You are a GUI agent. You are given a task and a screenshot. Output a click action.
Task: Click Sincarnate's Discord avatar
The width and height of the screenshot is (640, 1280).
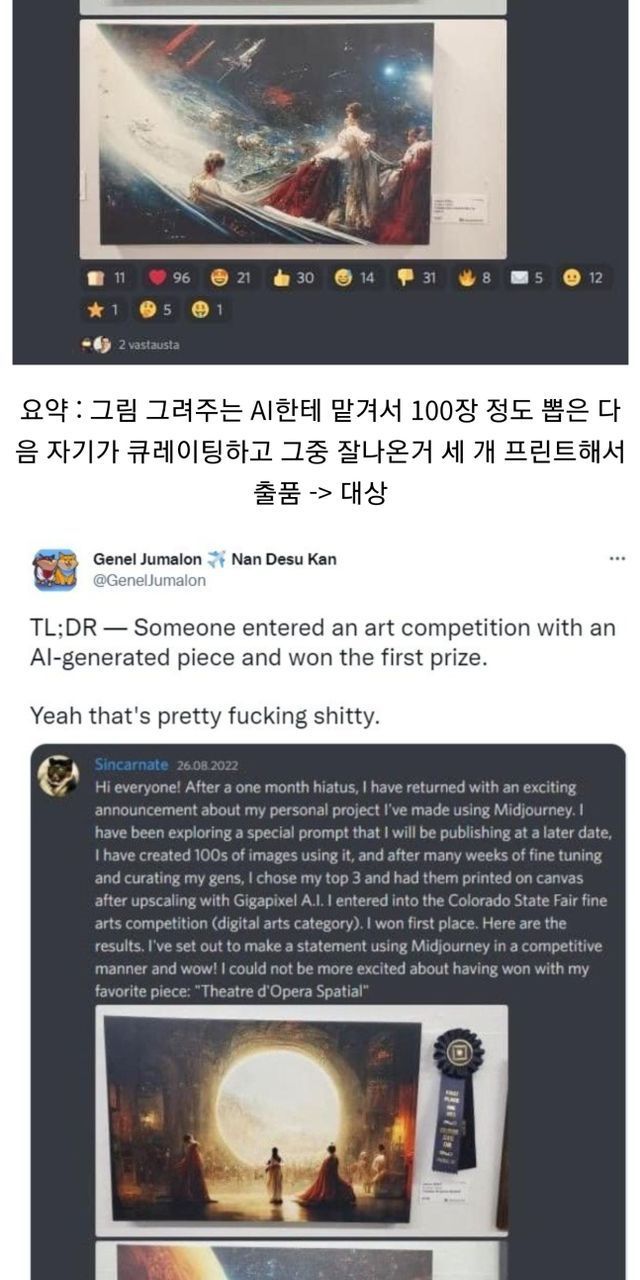59,774
